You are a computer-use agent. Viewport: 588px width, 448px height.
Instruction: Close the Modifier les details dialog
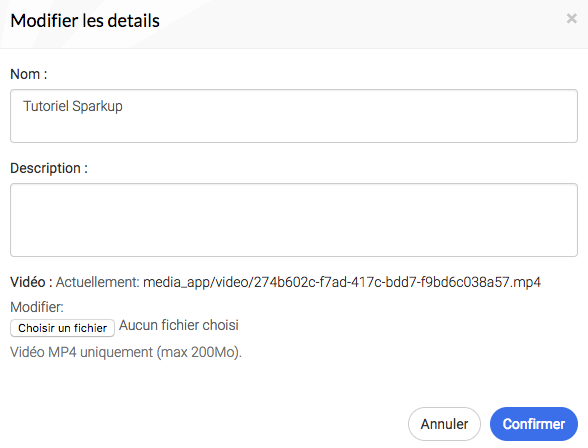[x=572, y=18]
